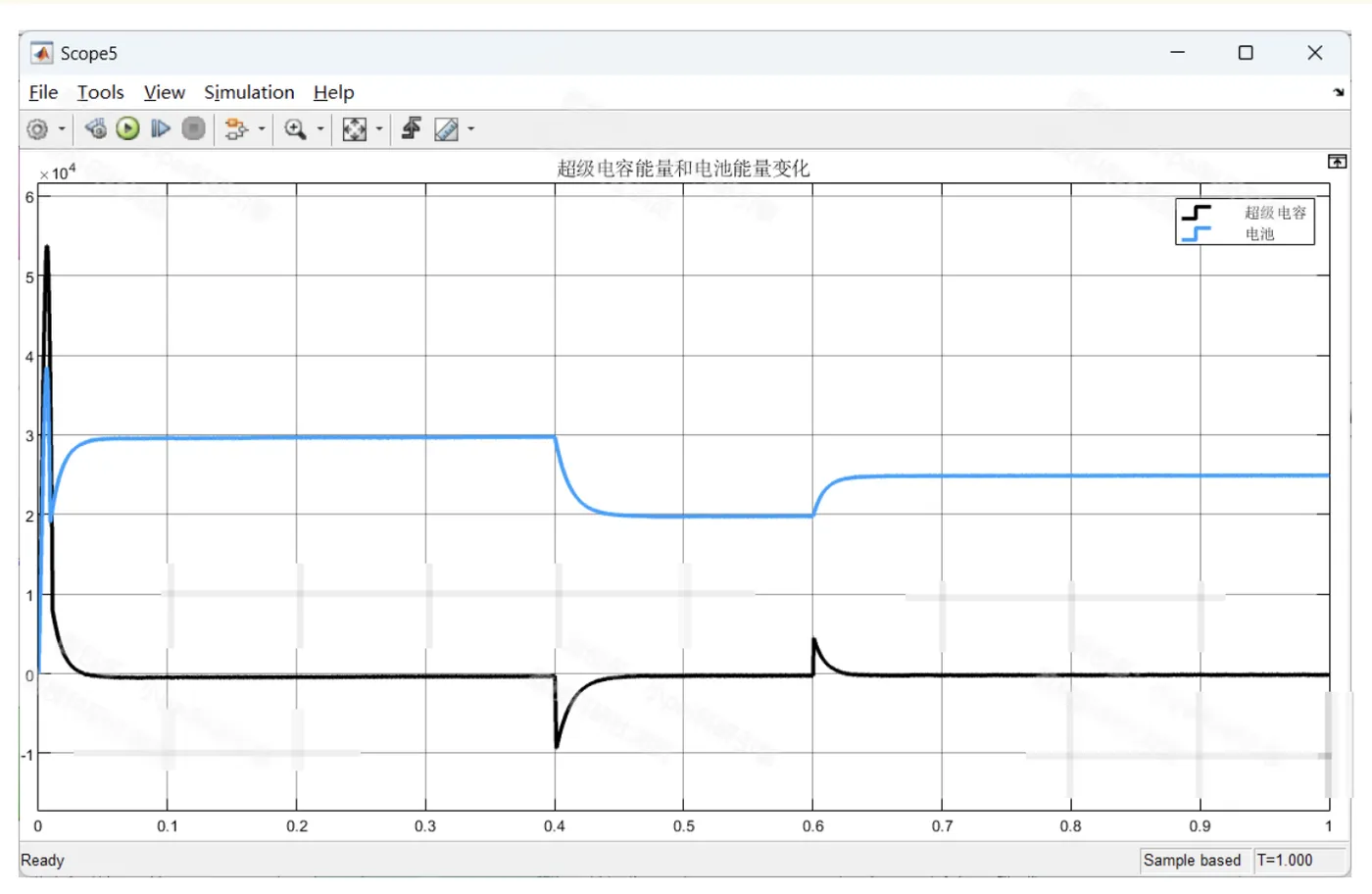The image size is (1372, 894).
Task: Click the Highlight Simulink Block icon
Action: (236, 129)
